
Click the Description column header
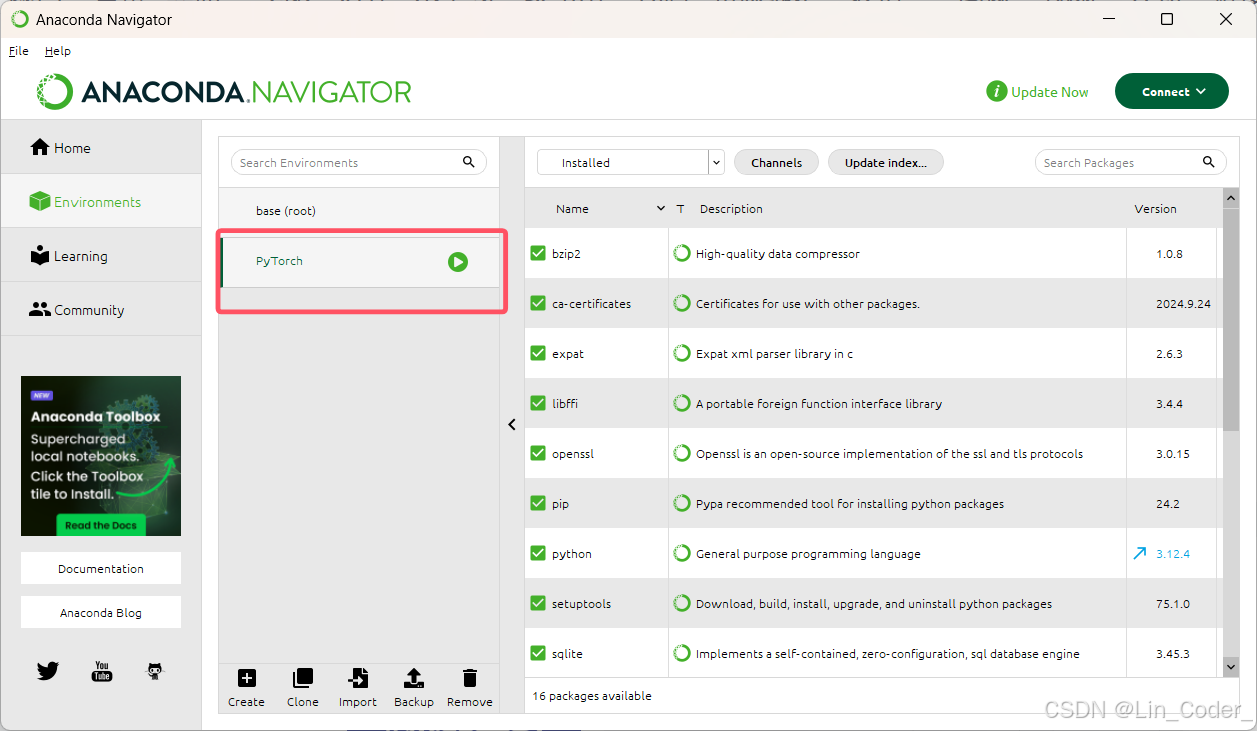click(x=731, y=209)
